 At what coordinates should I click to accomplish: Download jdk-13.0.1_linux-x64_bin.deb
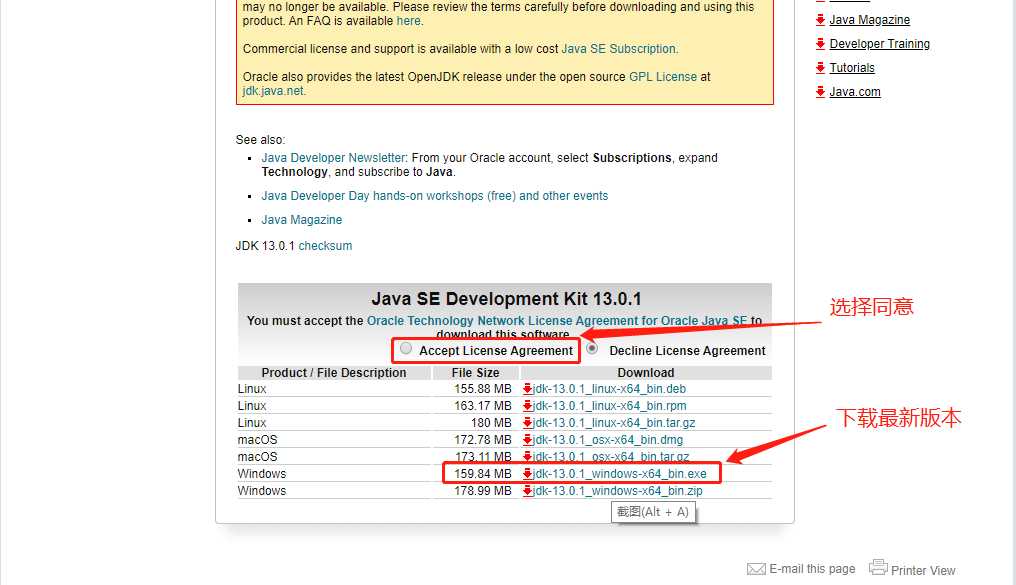(x=609, y=389)
